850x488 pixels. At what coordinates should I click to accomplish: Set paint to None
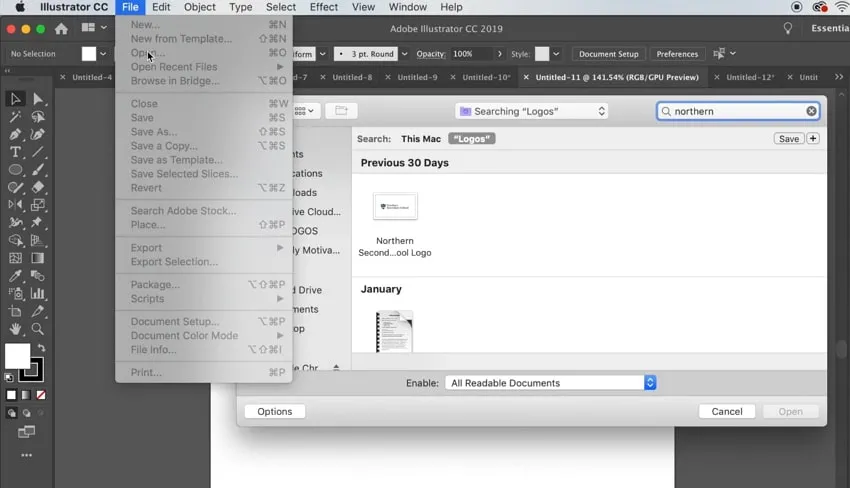41,395
